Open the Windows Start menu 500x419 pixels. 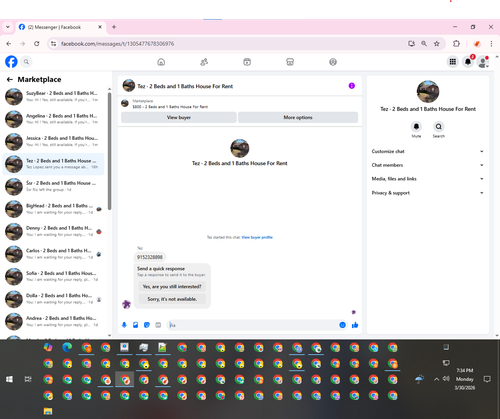pos(9,379)
